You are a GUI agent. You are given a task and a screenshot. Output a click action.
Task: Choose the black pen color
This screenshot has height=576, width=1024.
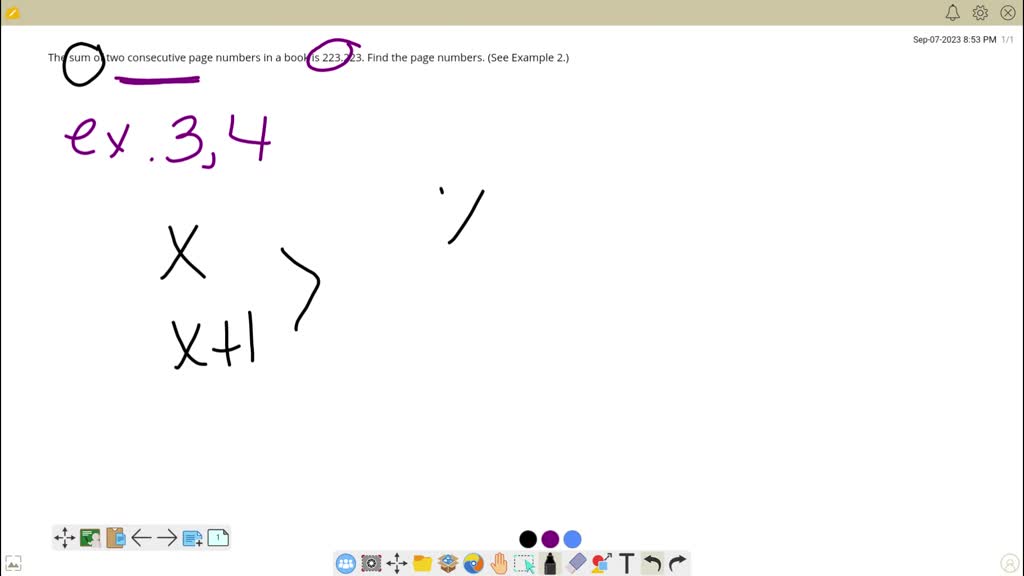click(528, 539)
